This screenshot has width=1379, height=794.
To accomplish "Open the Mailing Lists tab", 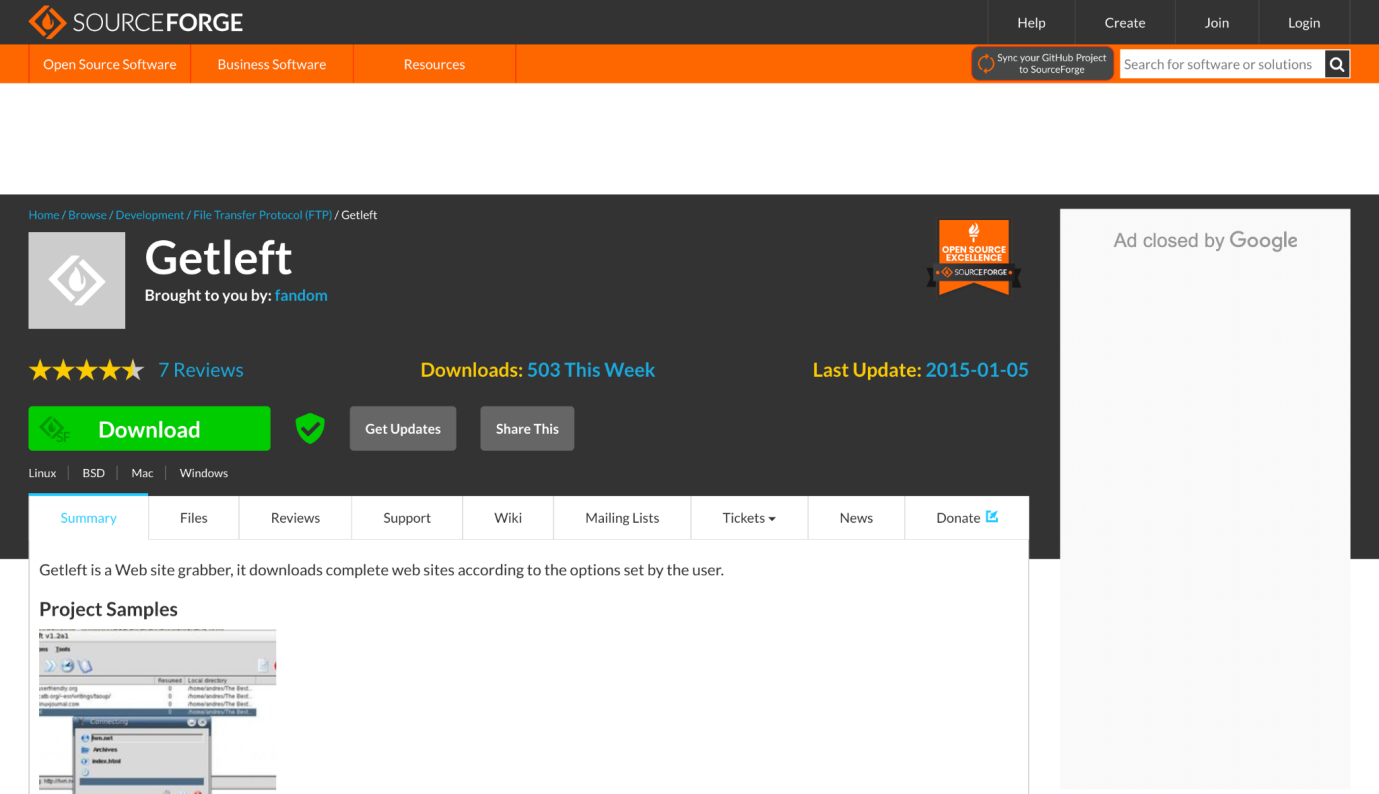I will click(x=622, y=518).
